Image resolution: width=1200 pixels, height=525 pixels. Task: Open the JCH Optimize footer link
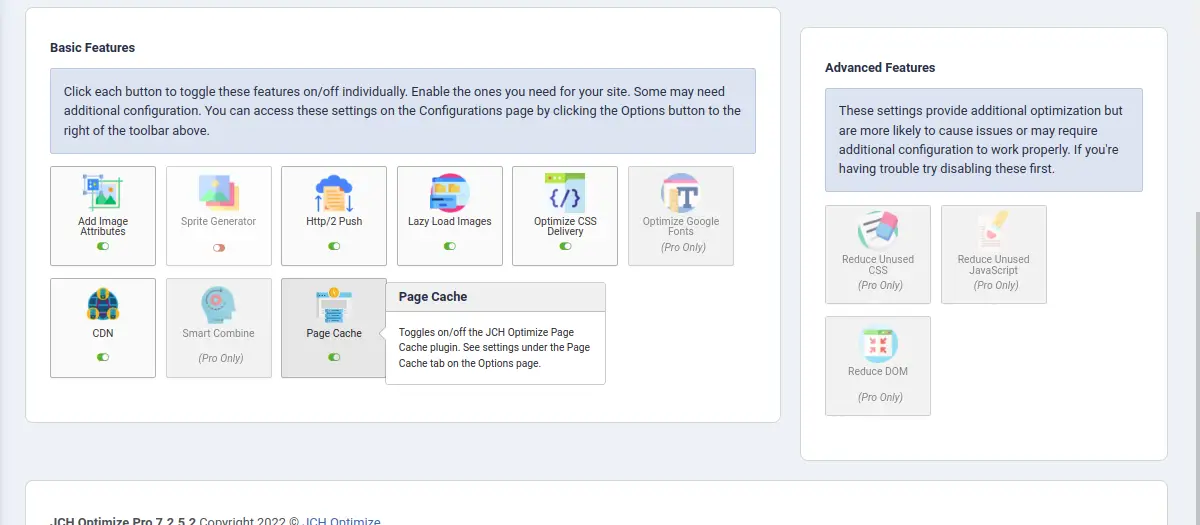click(343, 521)
